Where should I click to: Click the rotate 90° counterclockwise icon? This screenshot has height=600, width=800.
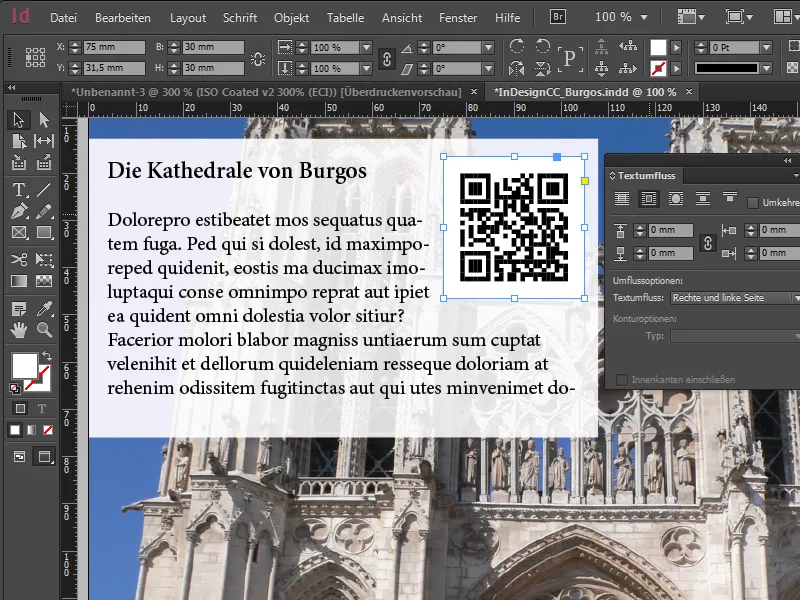(x=542, y=46)
